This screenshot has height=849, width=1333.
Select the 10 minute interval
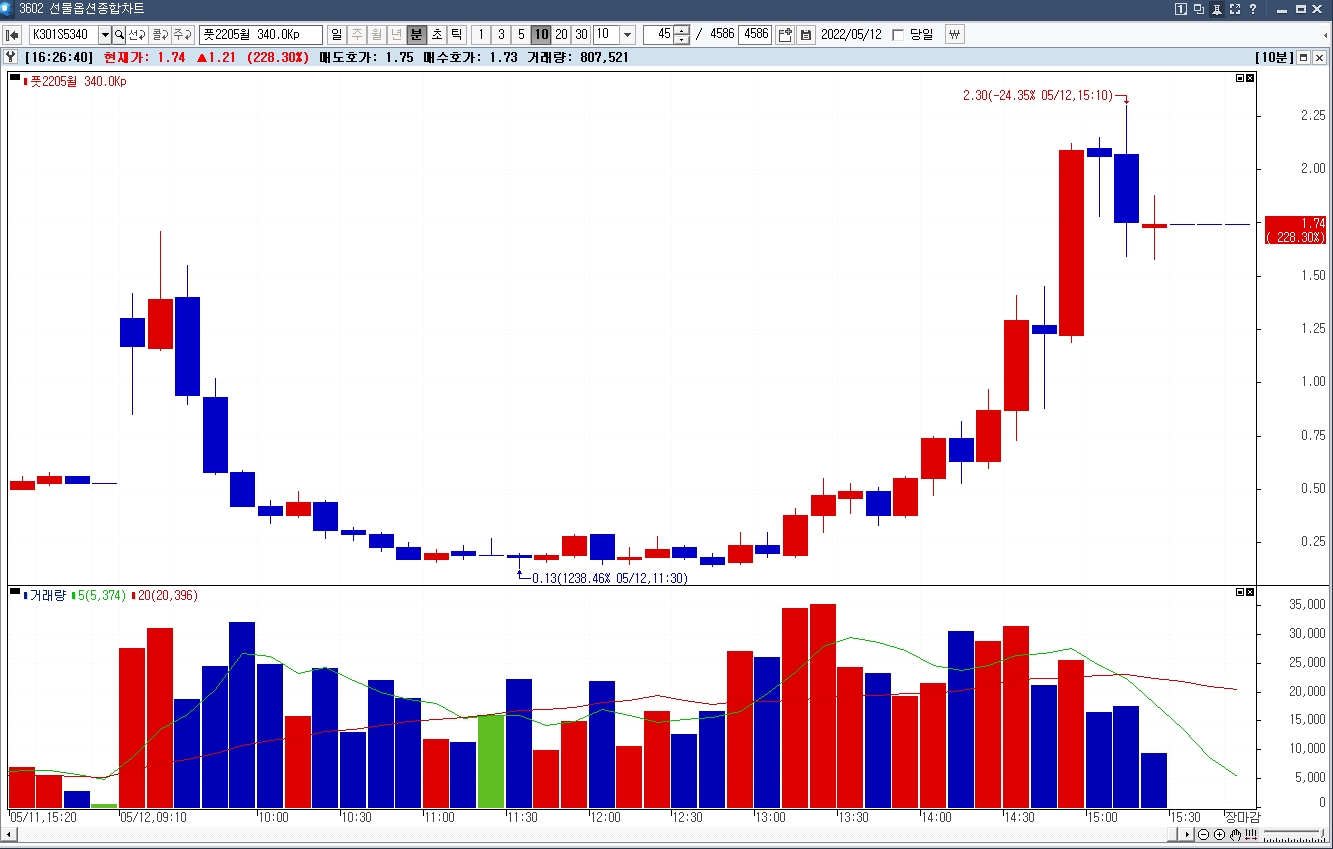tap(541, 35)
